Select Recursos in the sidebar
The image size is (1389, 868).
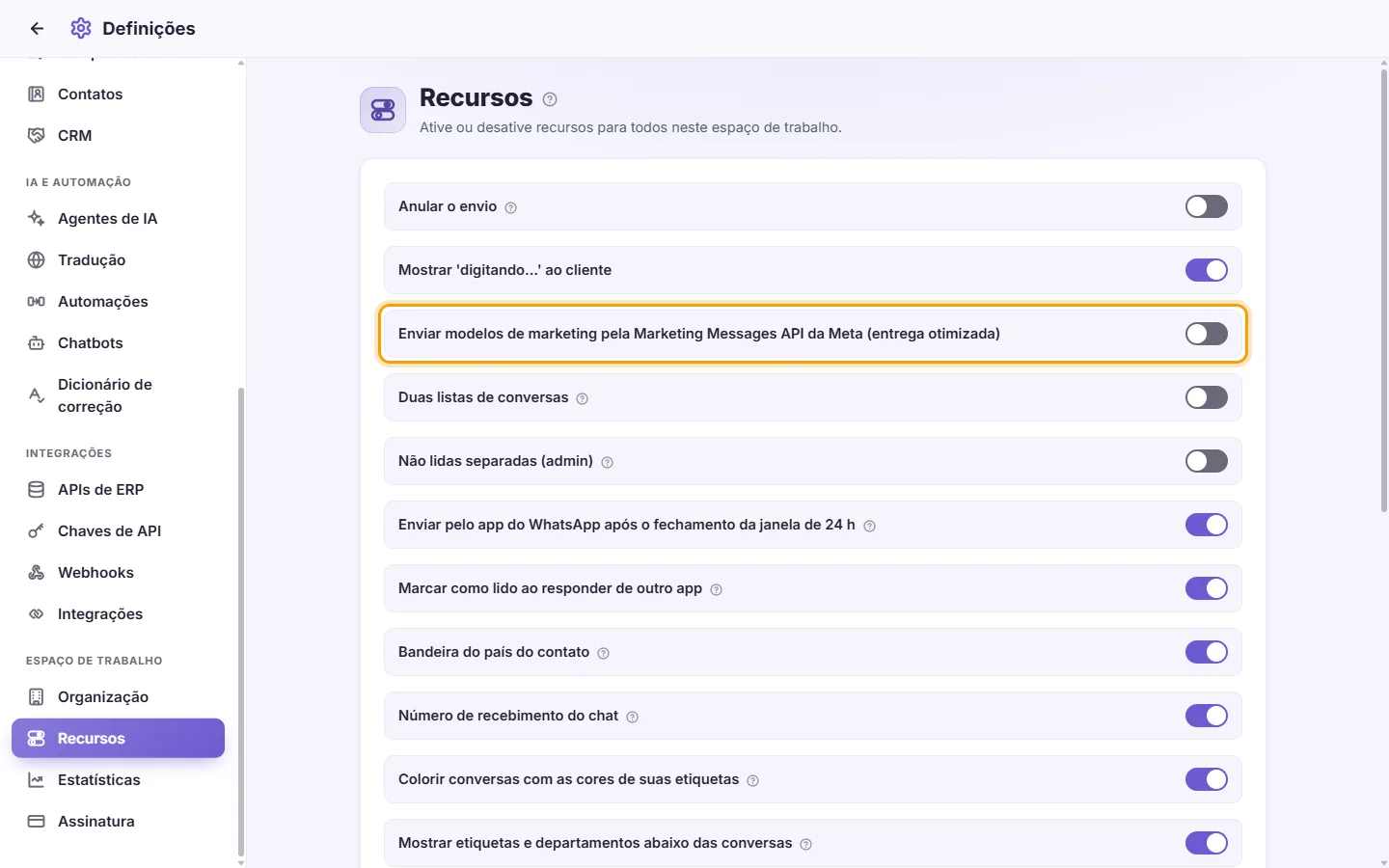point(118,739)
